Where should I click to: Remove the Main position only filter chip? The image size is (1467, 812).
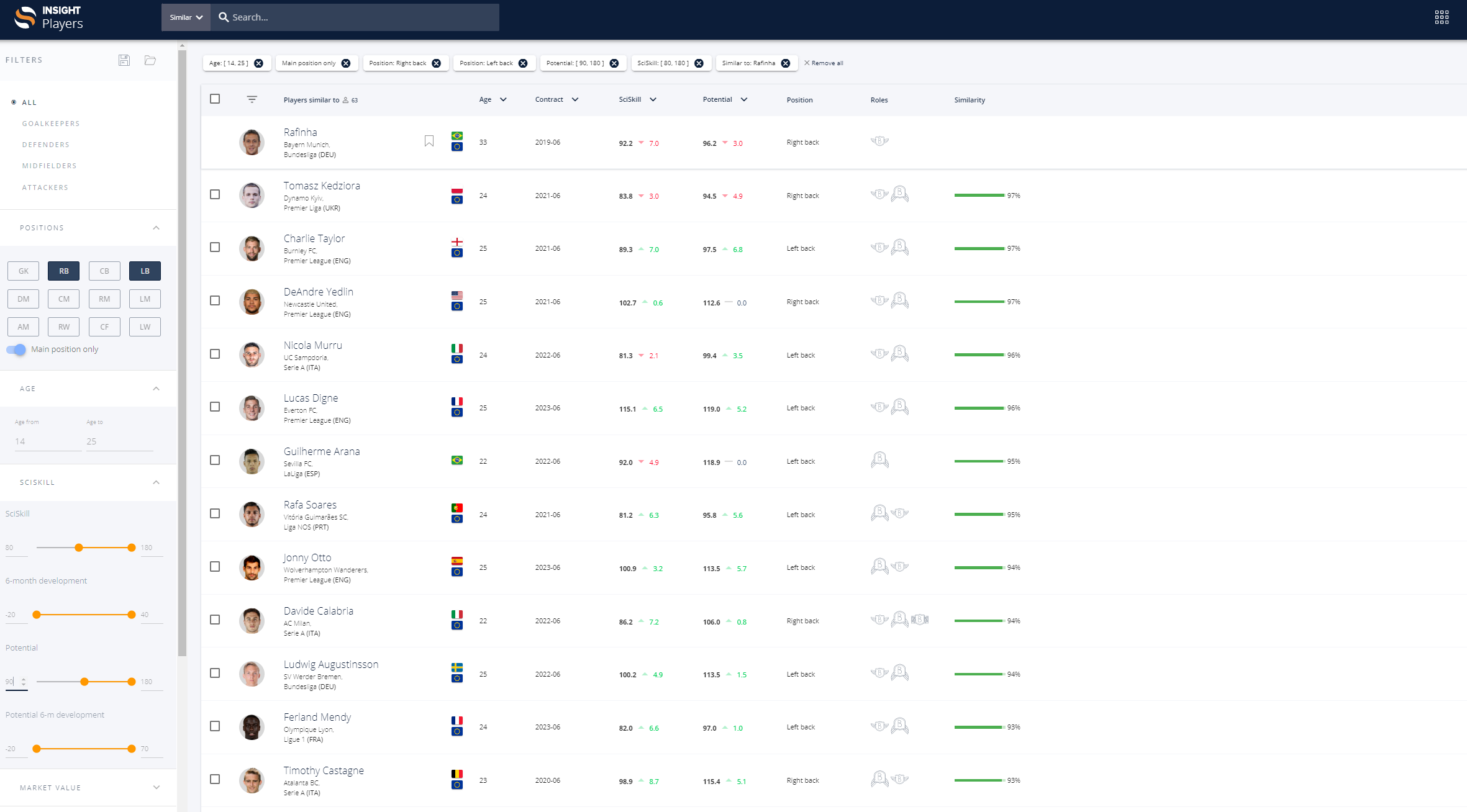pos(346,63)
